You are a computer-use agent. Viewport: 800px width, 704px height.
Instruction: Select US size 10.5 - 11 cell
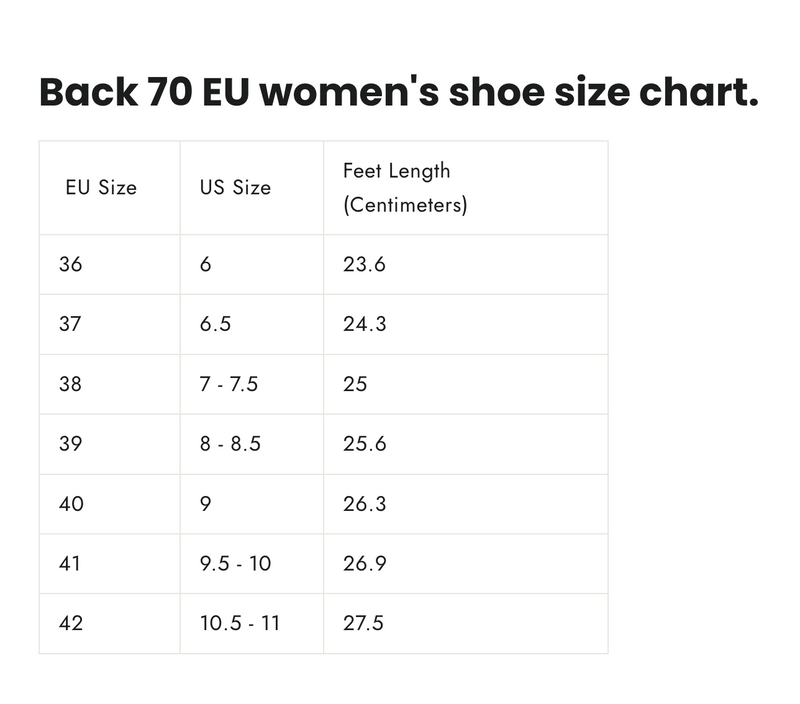coord(240,624)
